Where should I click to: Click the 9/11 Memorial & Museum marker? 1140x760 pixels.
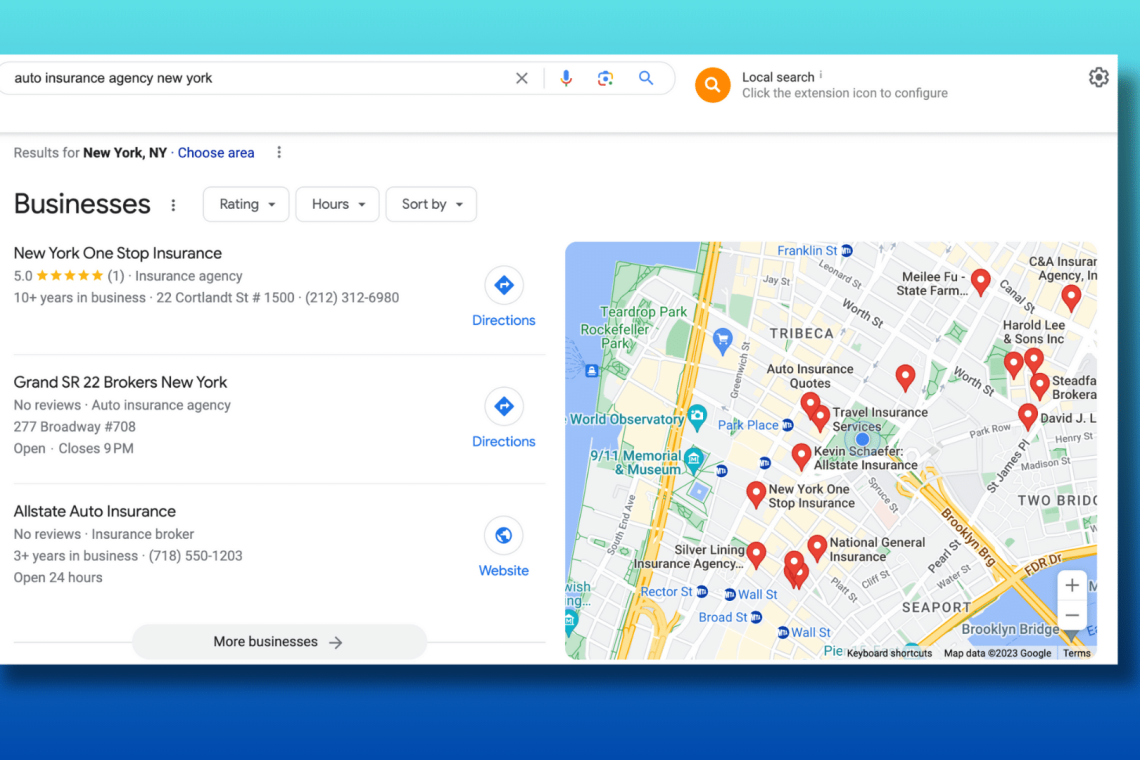(x=694, y=458)
